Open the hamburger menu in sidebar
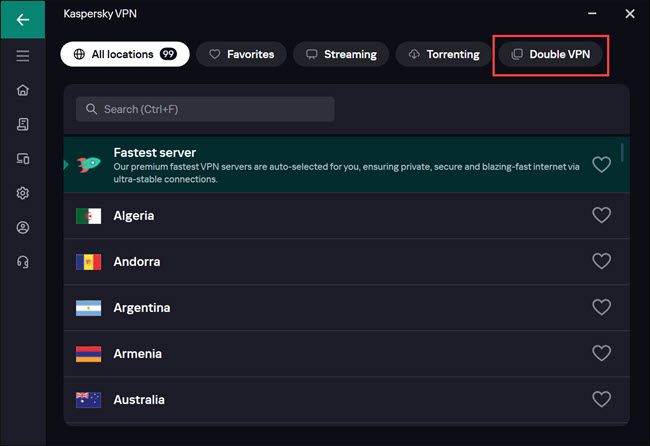This screenshot has width=650, height=446. (22, 56)
